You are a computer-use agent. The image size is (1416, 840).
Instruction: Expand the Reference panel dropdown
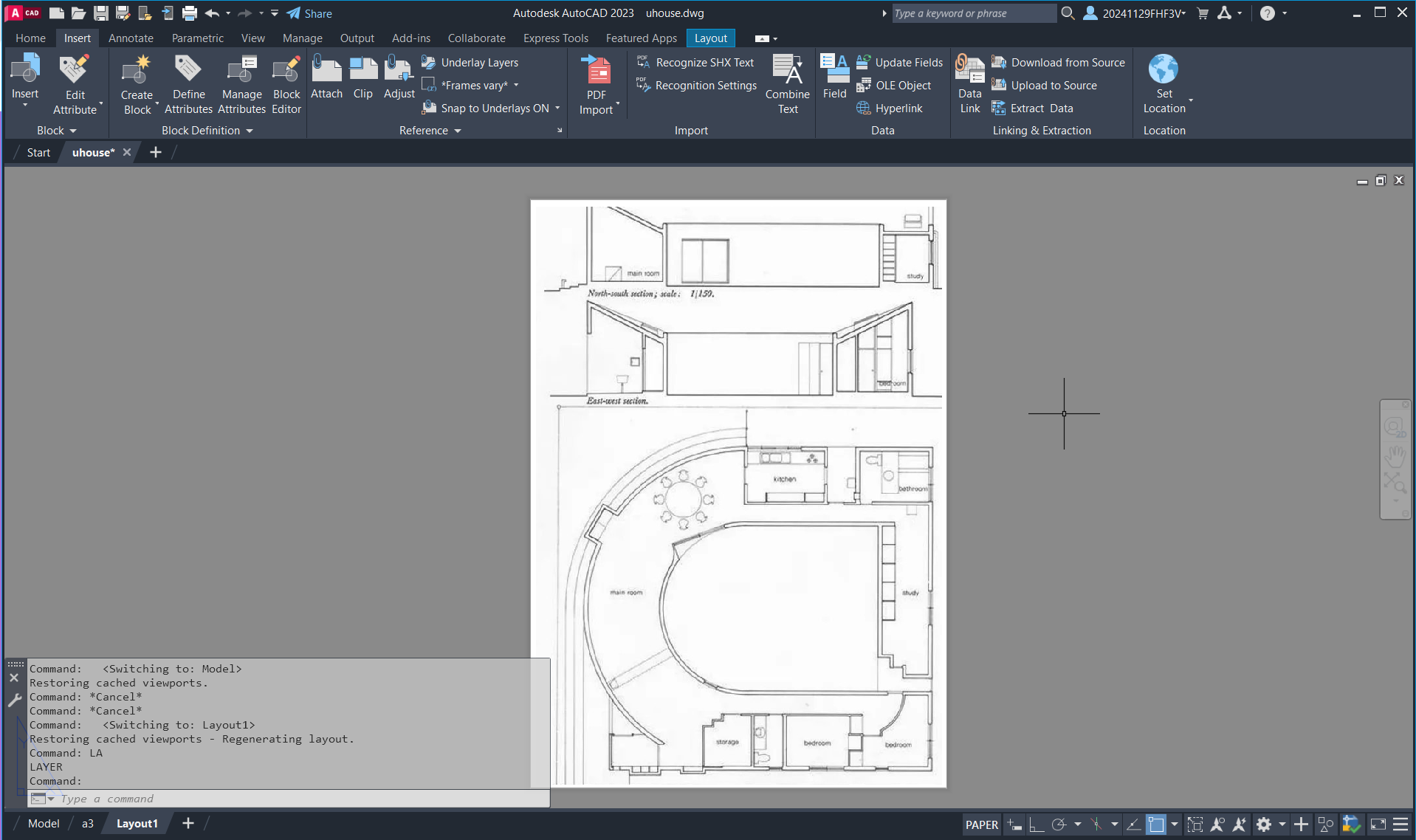pyautogui.click(x=430, y=131)
